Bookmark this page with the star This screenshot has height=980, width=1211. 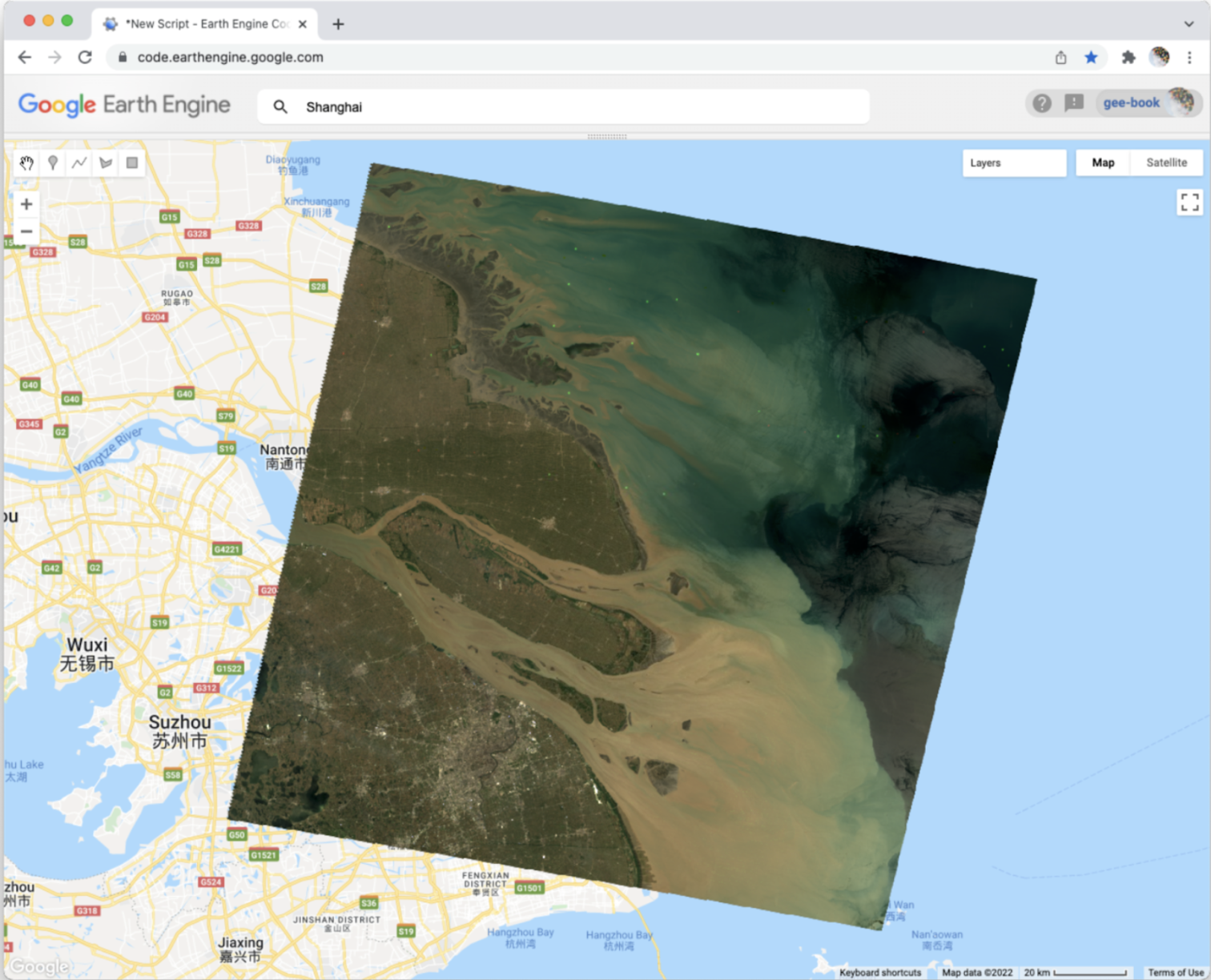pyautogui.click(x=1091, y=58)
